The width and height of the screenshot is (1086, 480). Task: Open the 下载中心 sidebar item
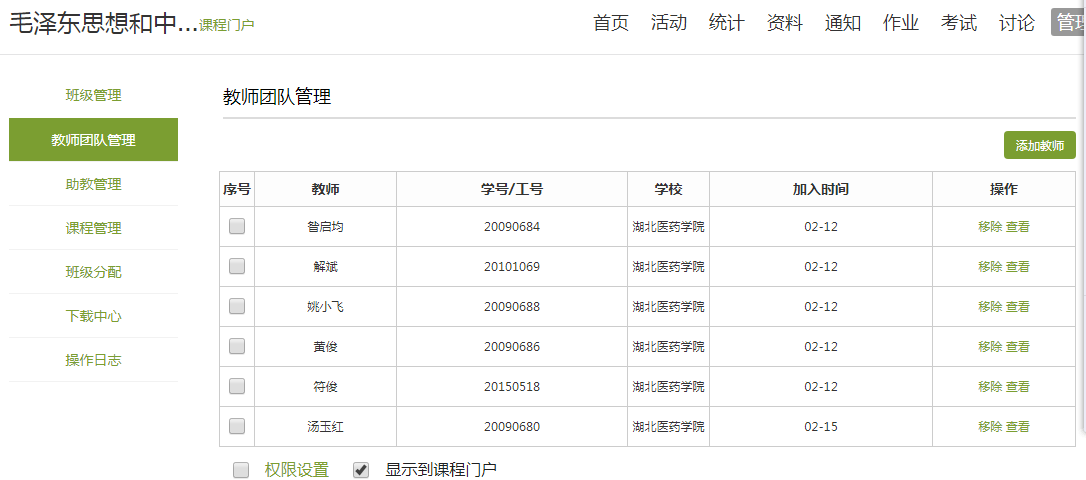[93, 316]
